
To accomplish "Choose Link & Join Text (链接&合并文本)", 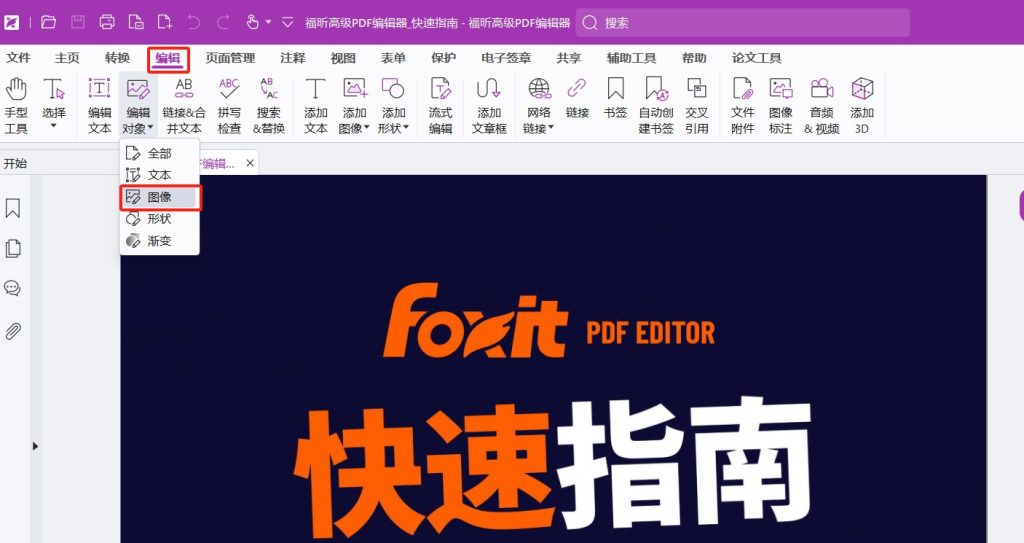I will pos(184,105).
